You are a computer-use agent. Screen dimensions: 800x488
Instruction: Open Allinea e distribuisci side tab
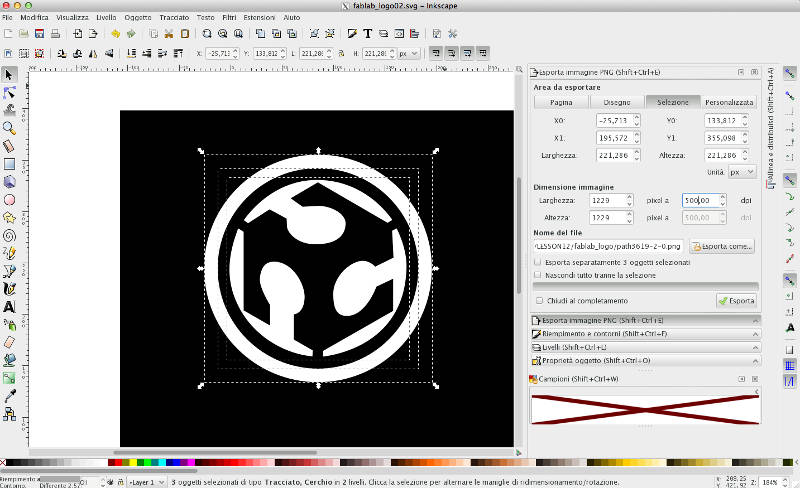point(770,128)
